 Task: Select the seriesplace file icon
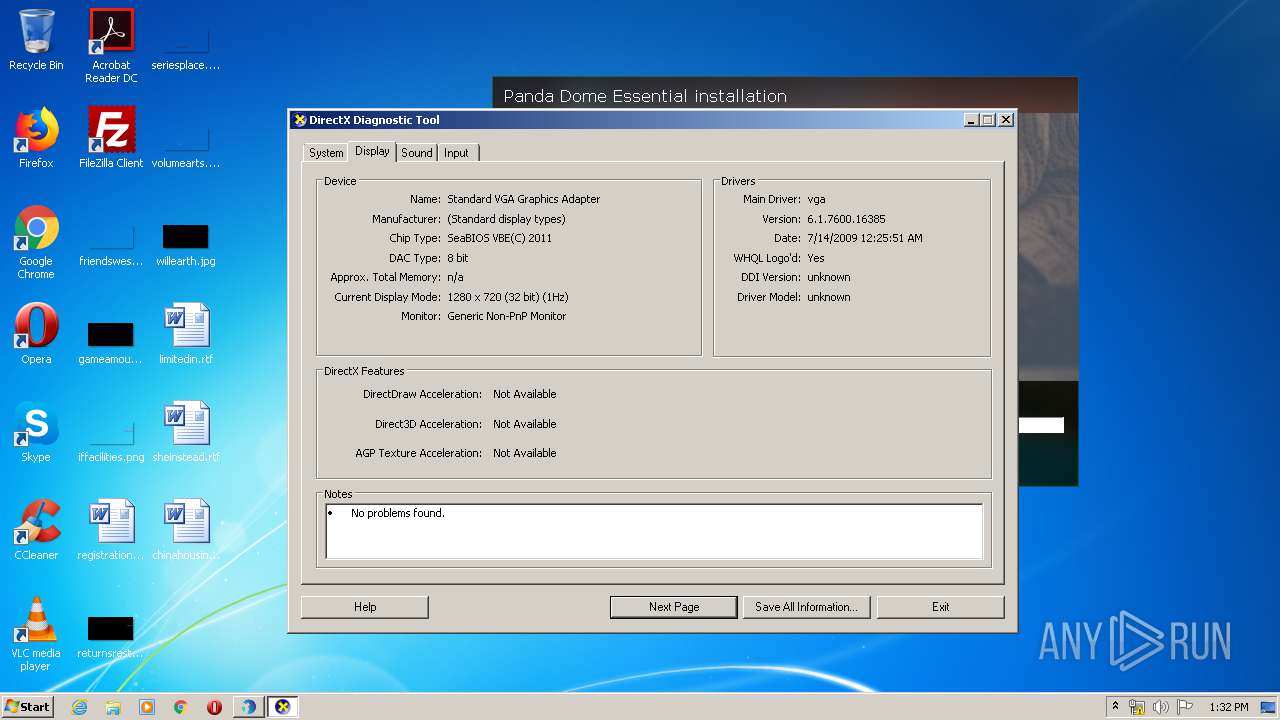(186, 48)
